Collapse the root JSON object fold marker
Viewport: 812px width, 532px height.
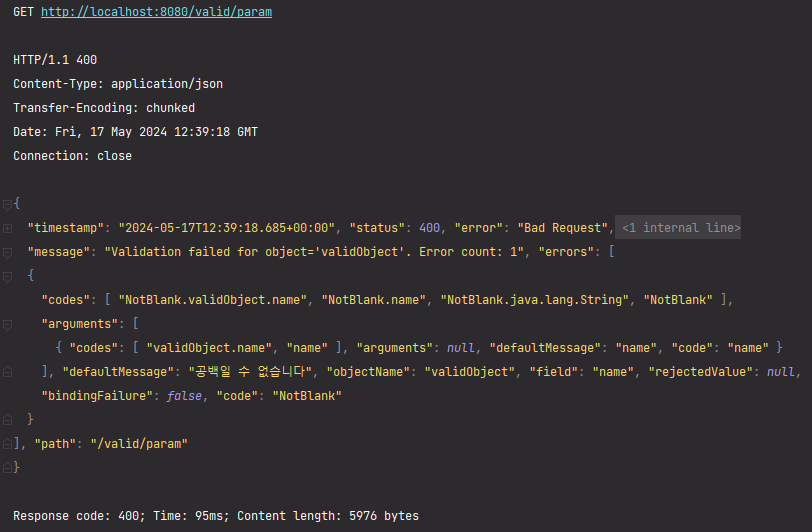pyautogui.click(x=7, y=205)
